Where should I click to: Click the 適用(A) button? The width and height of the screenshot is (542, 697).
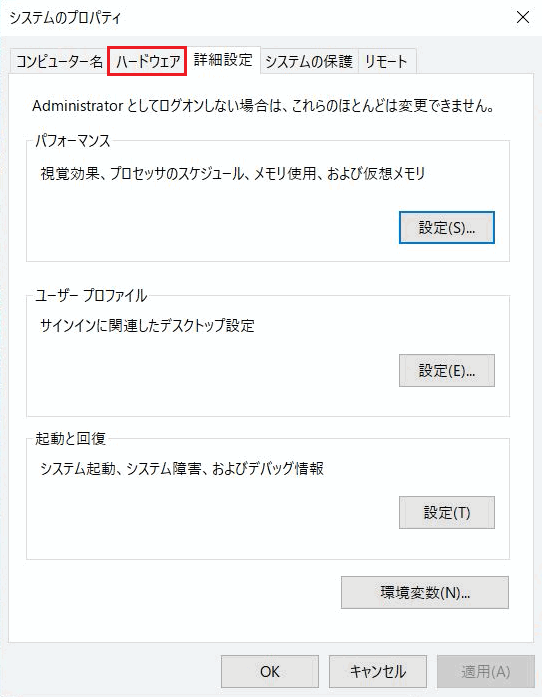point(486,671)
